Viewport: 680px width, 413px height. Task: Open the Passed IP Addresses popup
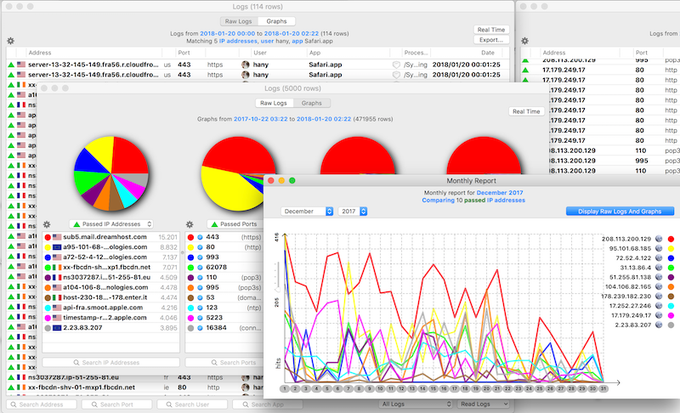point(111,224)
